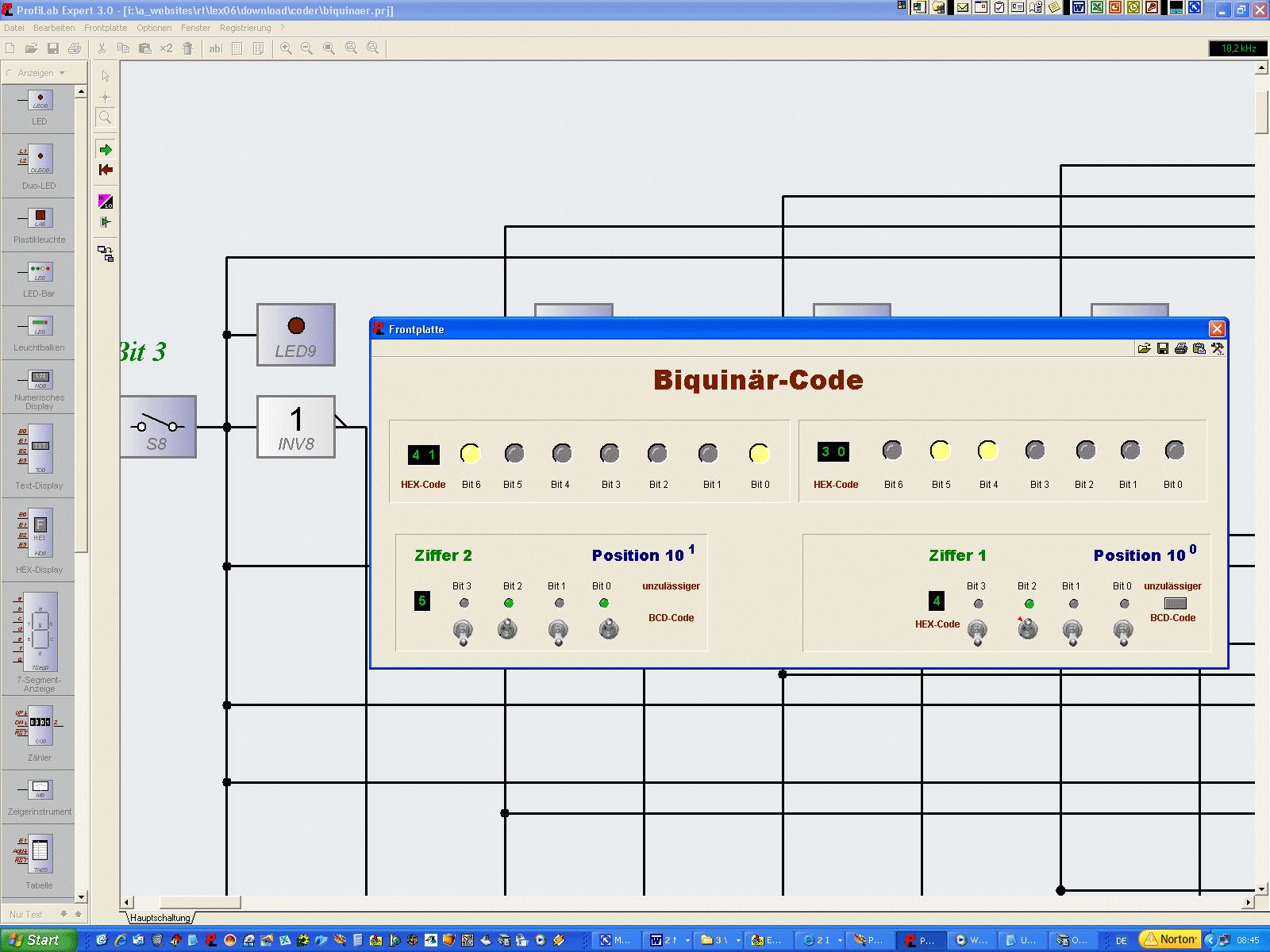This screenshot has width=1270, height=952.
Task: Open the Registrierung menu
Action: 245,28
